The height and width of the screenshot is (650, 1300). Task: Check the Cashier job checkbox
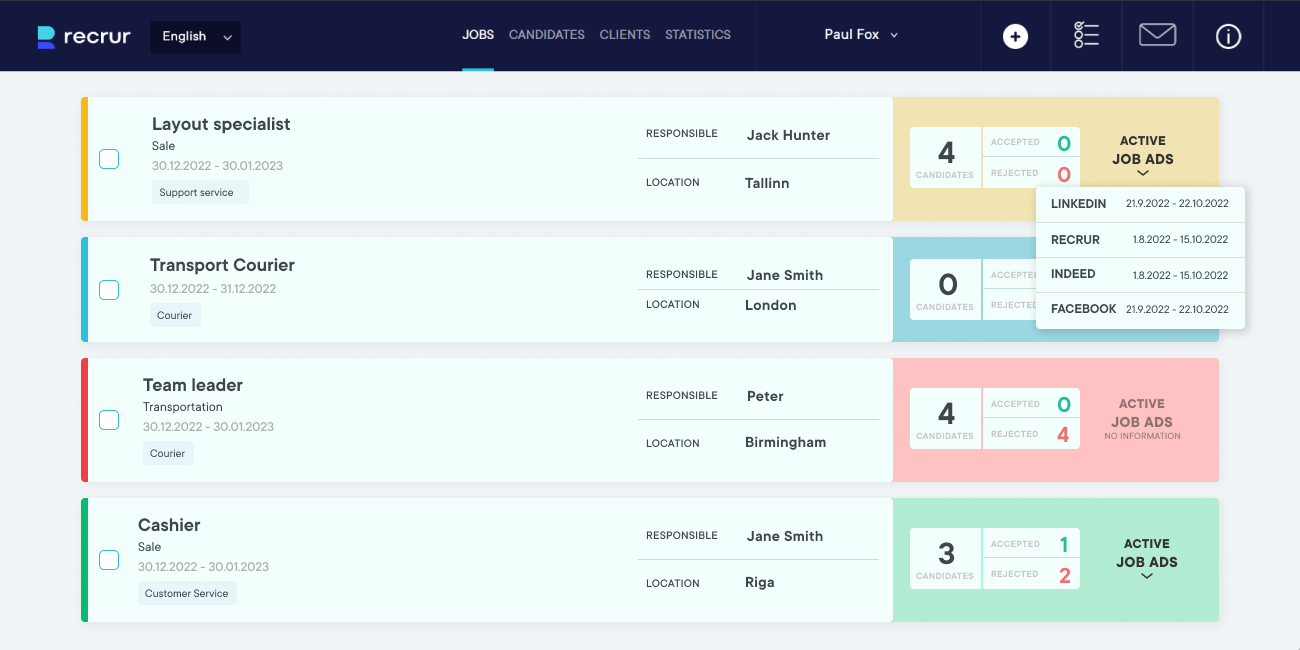tap(109, 560)
